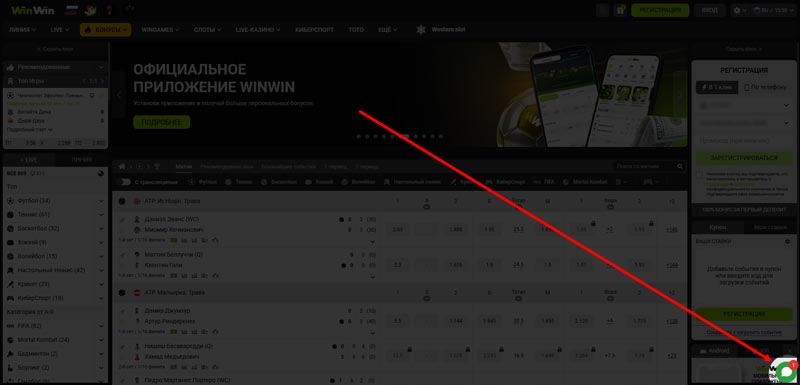Click the search magnifier icon above matches
The image size is (800, 385).
coord(680,166)
